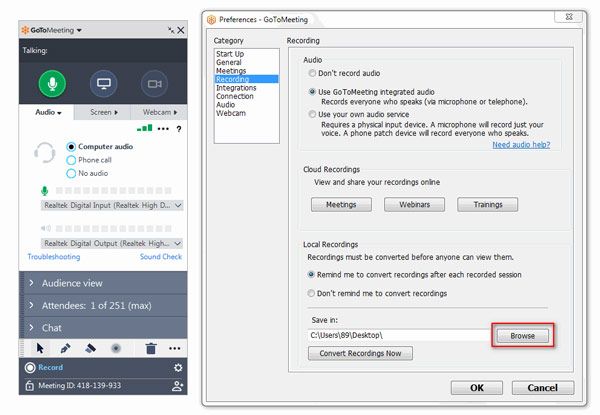Select the pen drawing tool
The width and height of the screenshot is (600, 415).
tap(65, 348)
